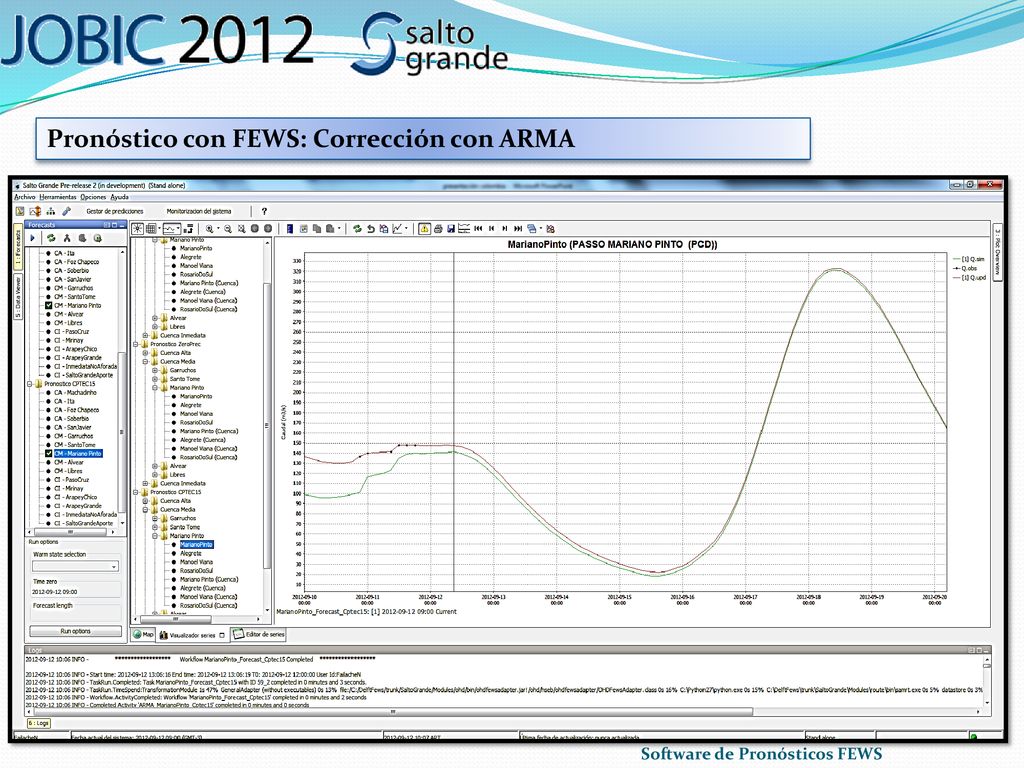Expand Cuenca Alta under Pronostico CPTEC15 in series tree
The image size is (1024, 768).
coord(146,501)
